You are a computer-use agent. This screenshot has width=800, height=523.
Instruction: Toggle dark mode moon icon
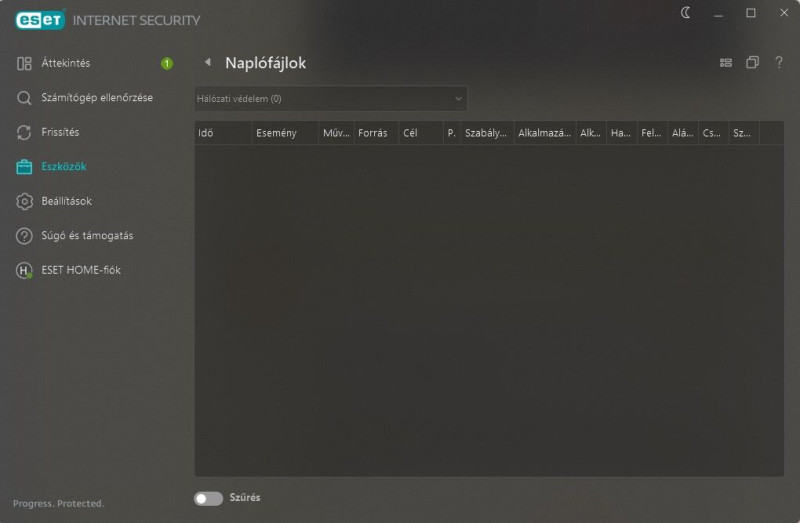click(686, 13)
